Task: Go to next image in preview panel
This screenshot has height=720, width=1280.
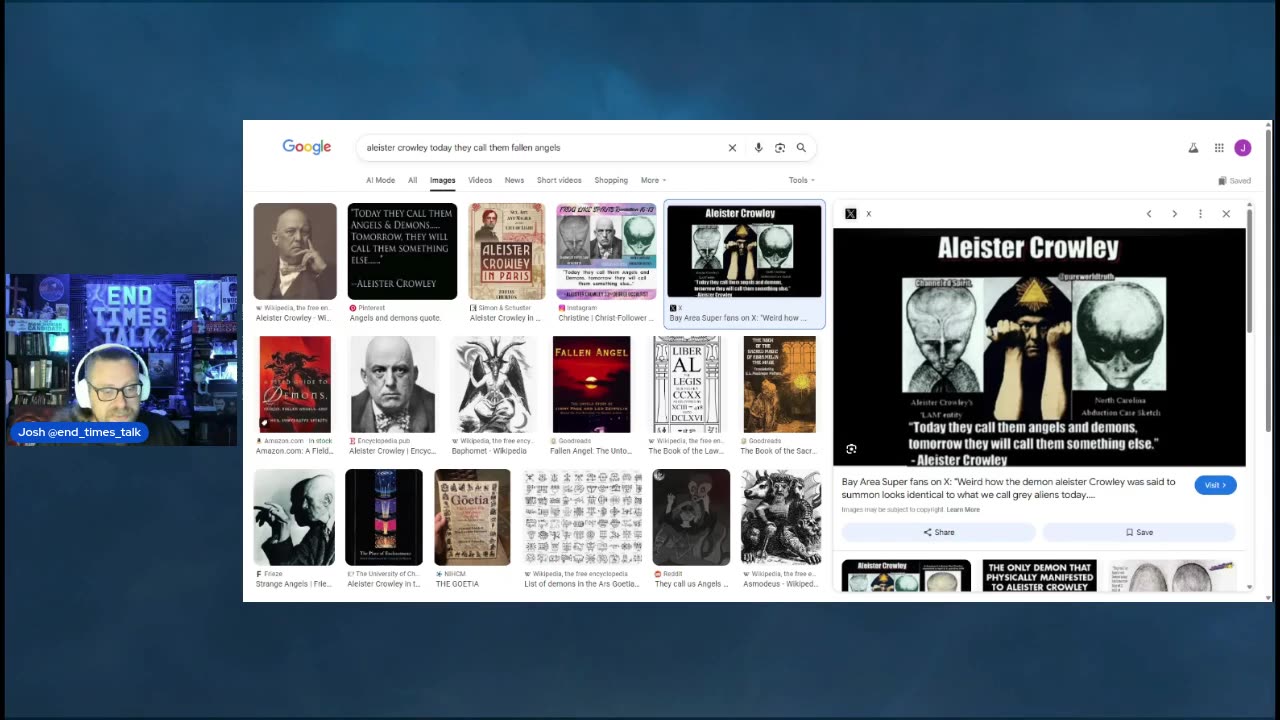Action: click(1175, 214)
